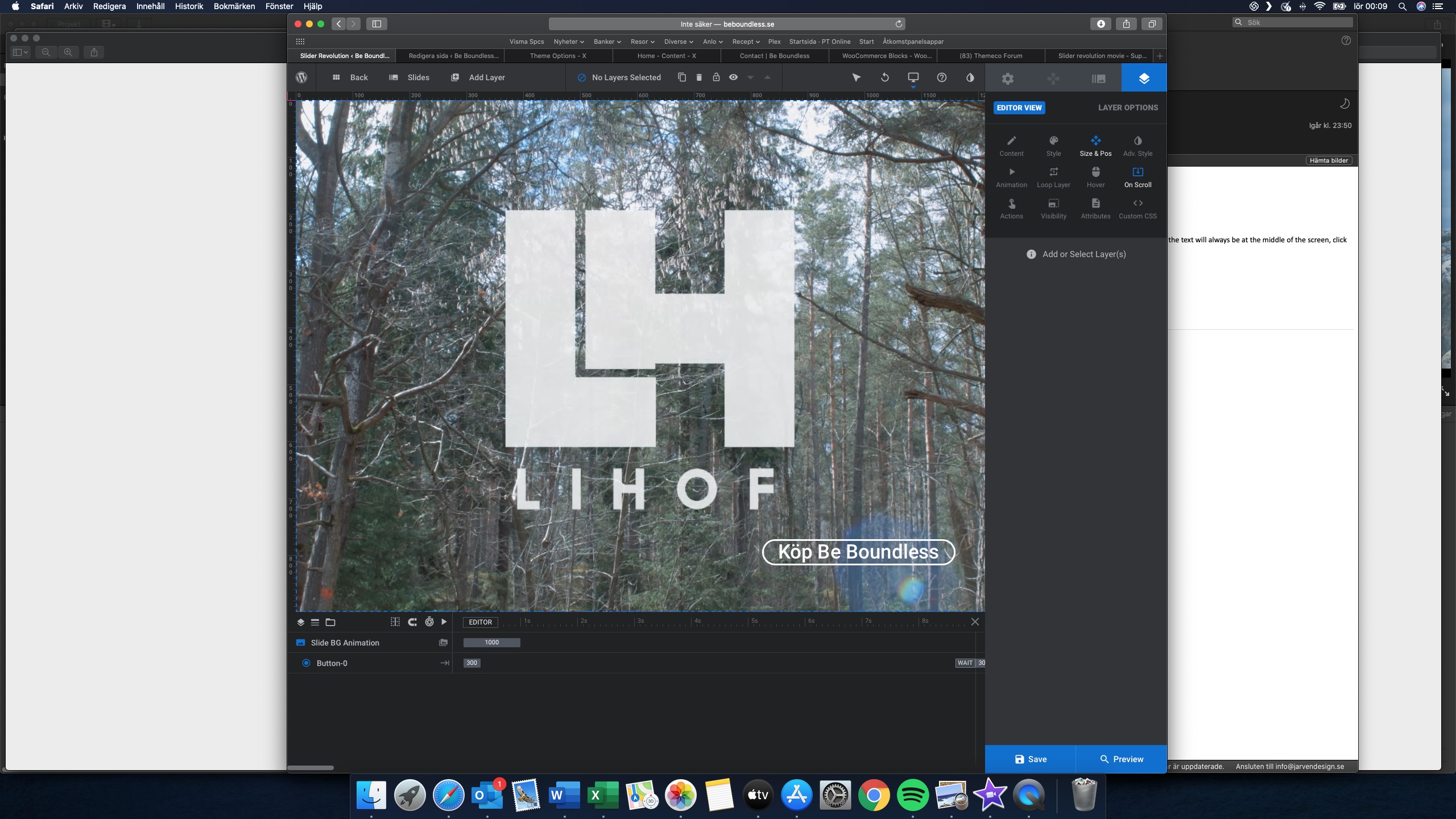Viewport: 1456px width, 819px height.
Task: Open Adv. Style layer settings
Action: click(1137, 146)
